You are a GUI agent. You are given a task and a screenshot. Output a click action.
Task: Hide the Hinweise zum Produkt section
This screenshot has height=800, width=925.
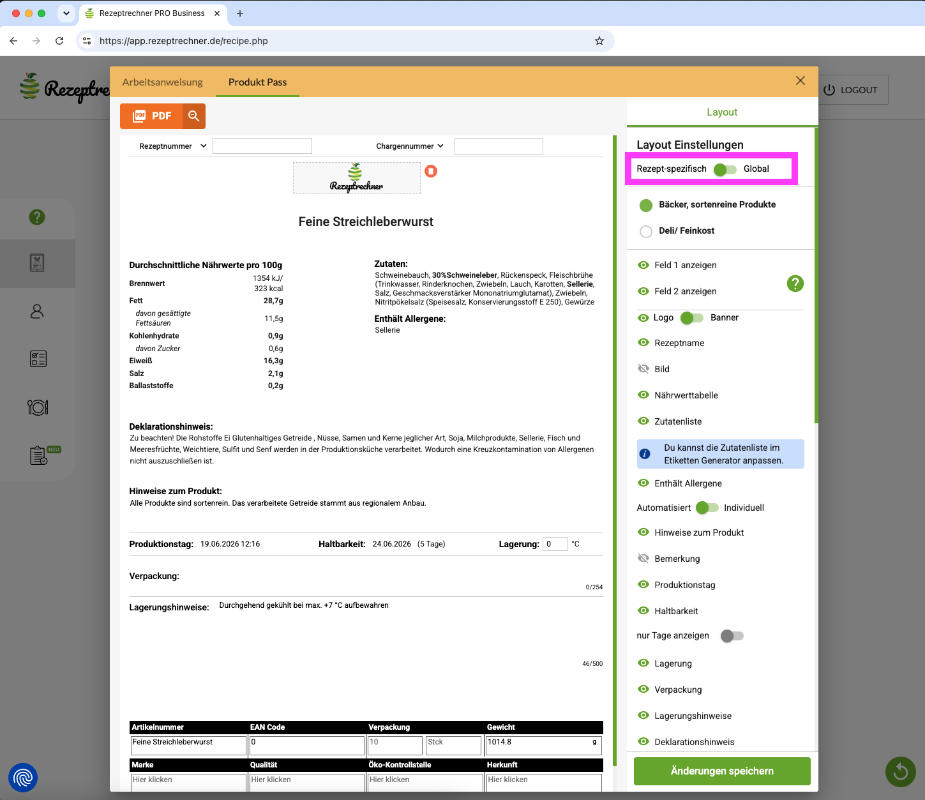point(644,532)
